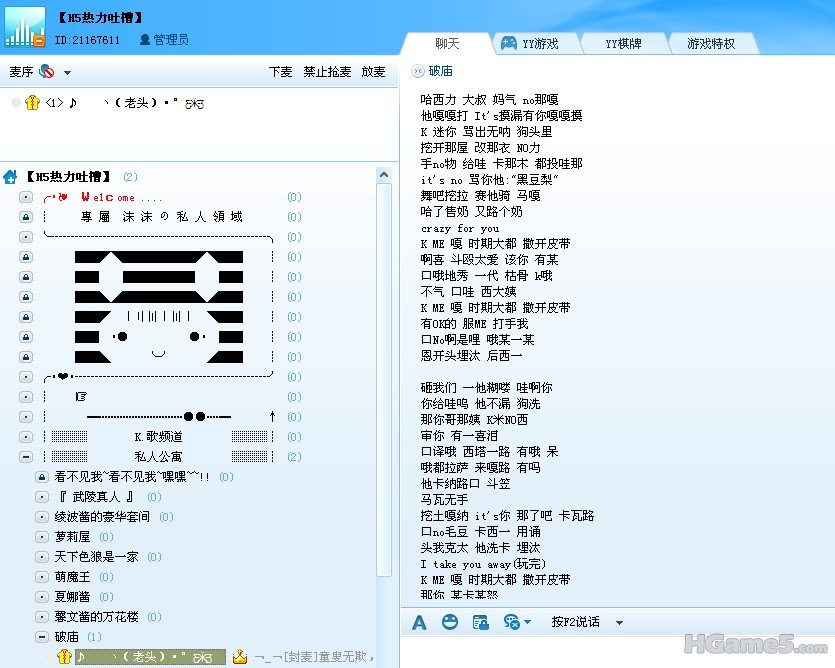Click the YY游戏 gamepad tab icon
835x668 pixels.
click(x=509, y=43)
